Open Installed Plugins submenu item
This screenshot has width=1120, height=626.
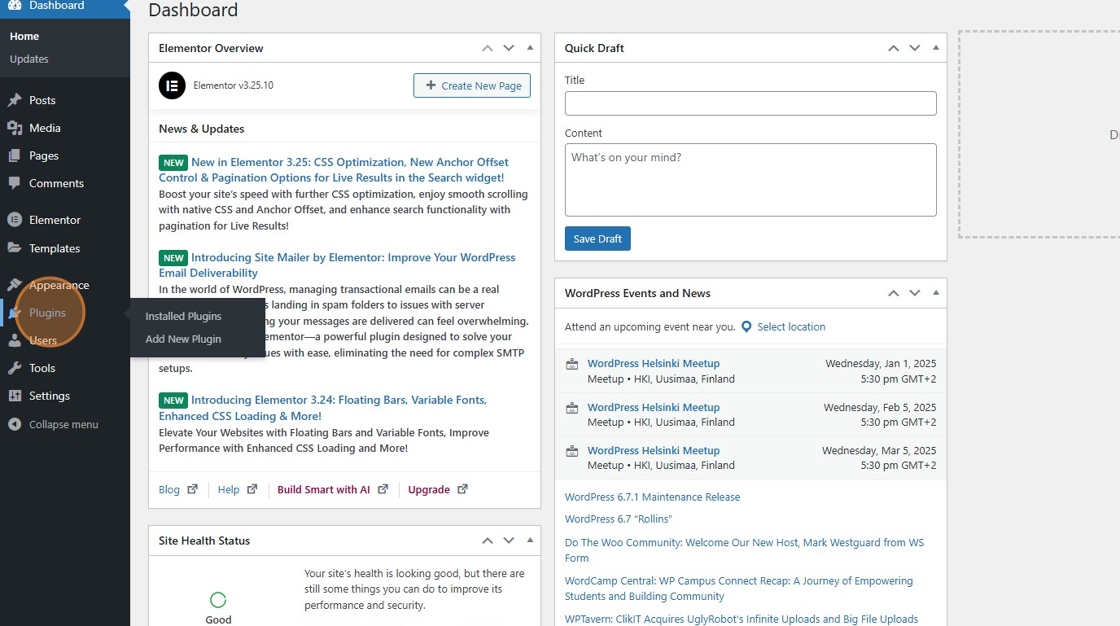pos(184,316)
